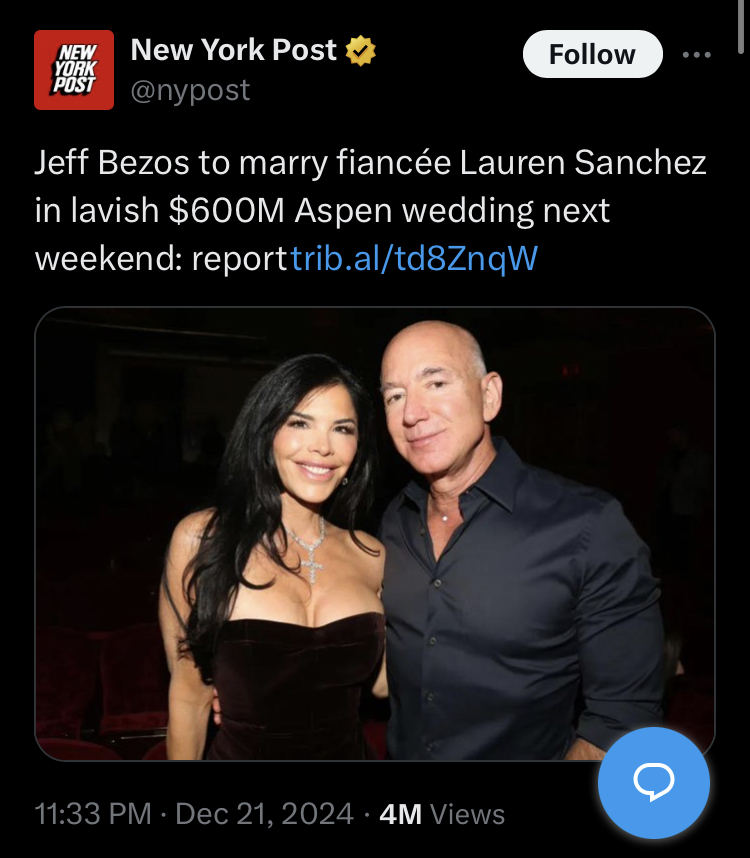Viewport: 750px width, 858px height.
Task: Click the "$600M" amount in the tweet
Action: point(226,211)
